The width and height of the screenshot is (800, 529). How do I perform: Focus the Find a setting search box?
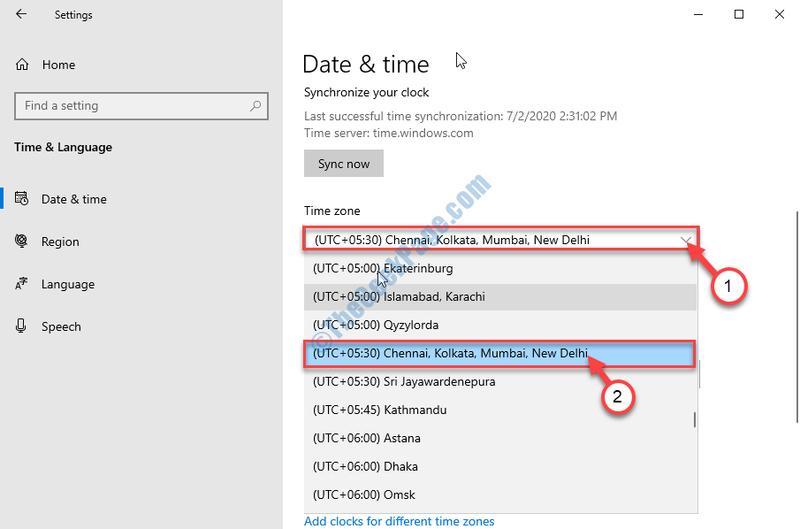(141, 106)
